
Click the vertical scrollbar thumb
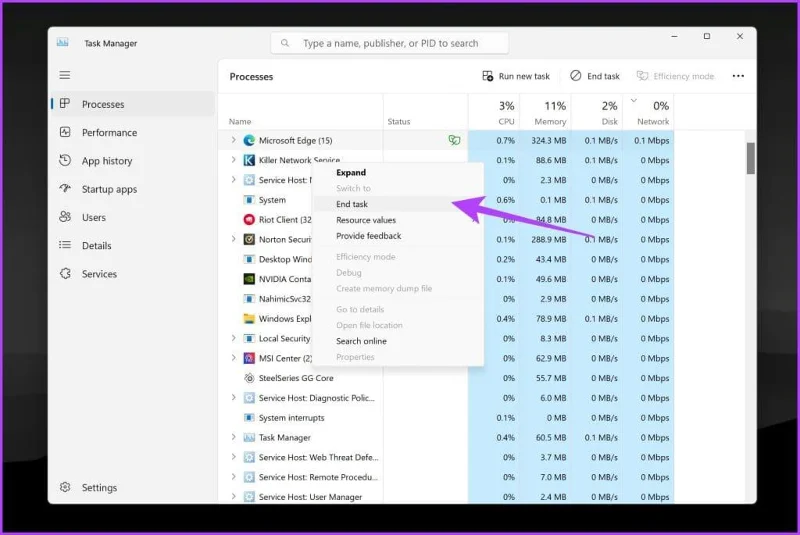click(x=751, y=158)
